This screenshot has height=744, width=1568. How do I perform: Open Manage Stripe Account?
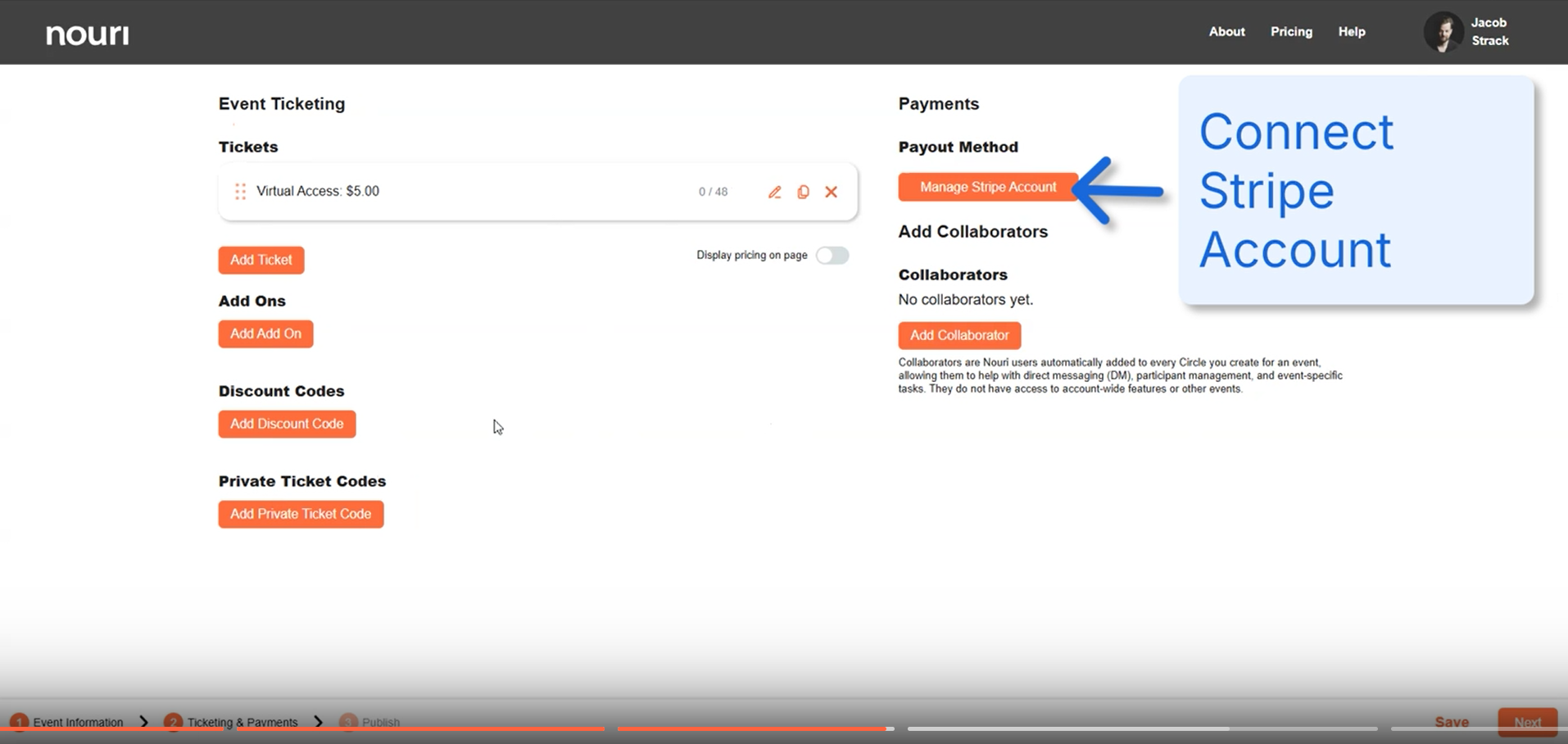[987, 188]
